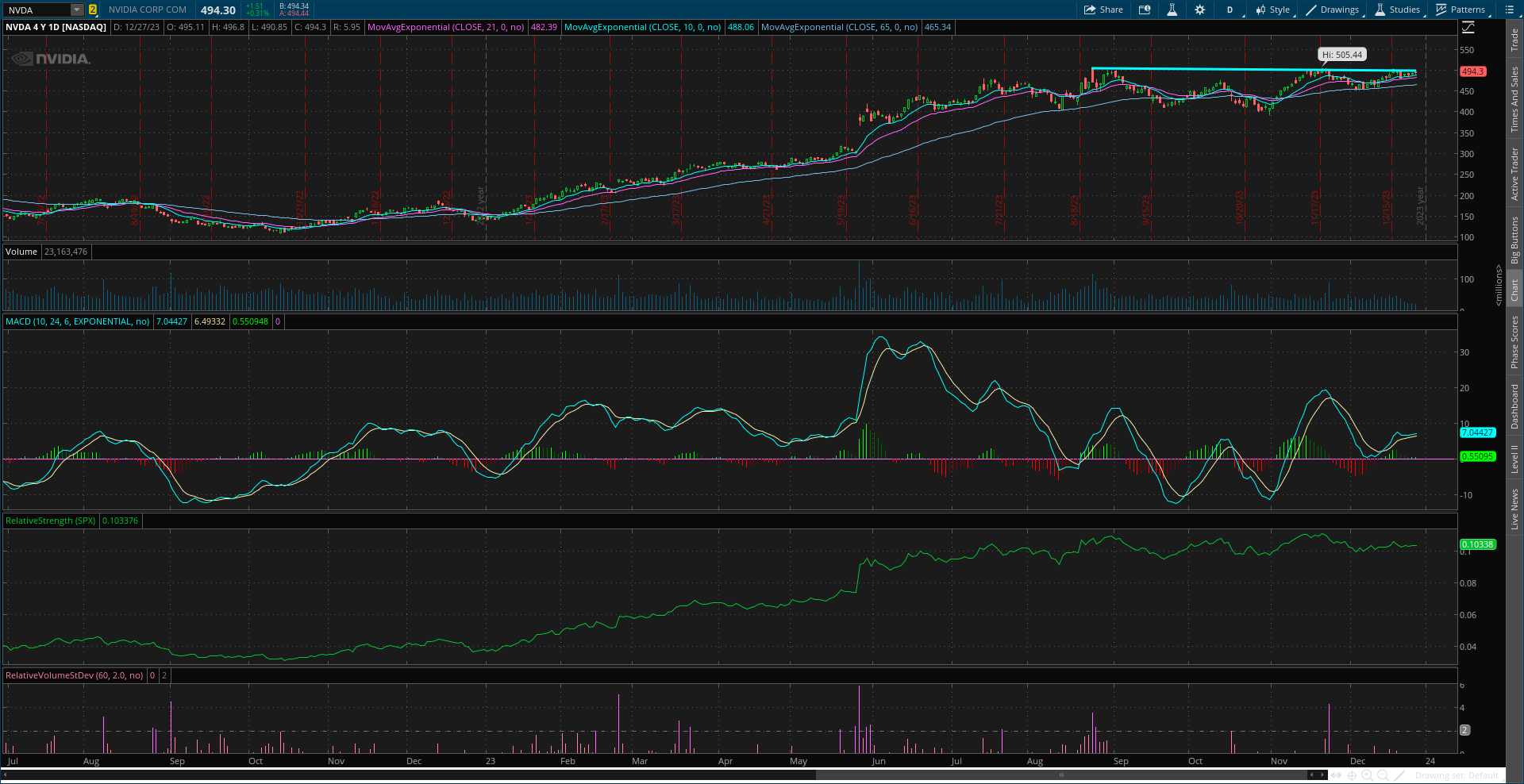Open the Level II side tab
The image size is (1524, 784).
1514,459
